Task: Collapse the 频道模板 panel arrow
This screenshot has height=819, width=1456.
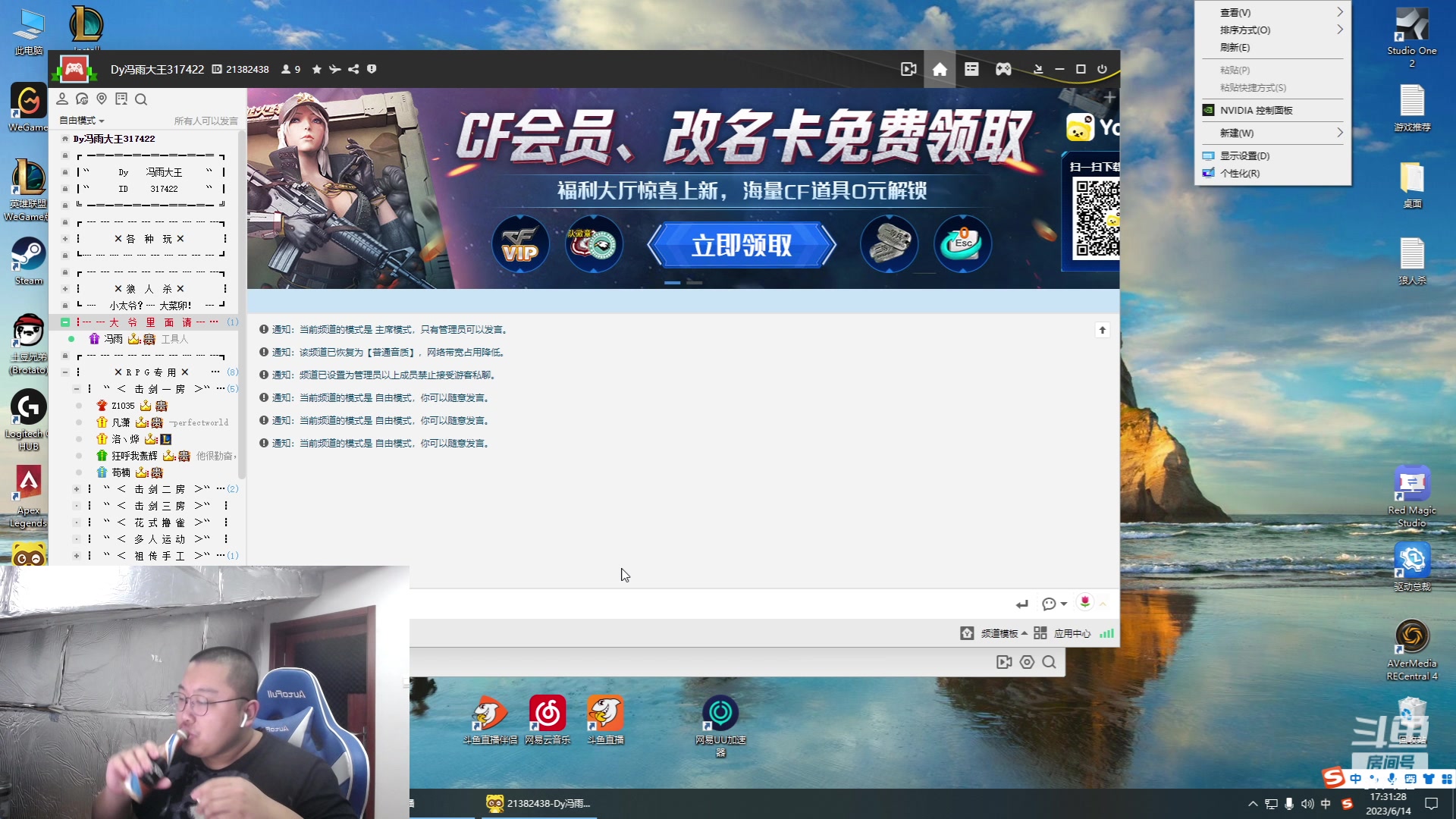Action: point(1026,633)
